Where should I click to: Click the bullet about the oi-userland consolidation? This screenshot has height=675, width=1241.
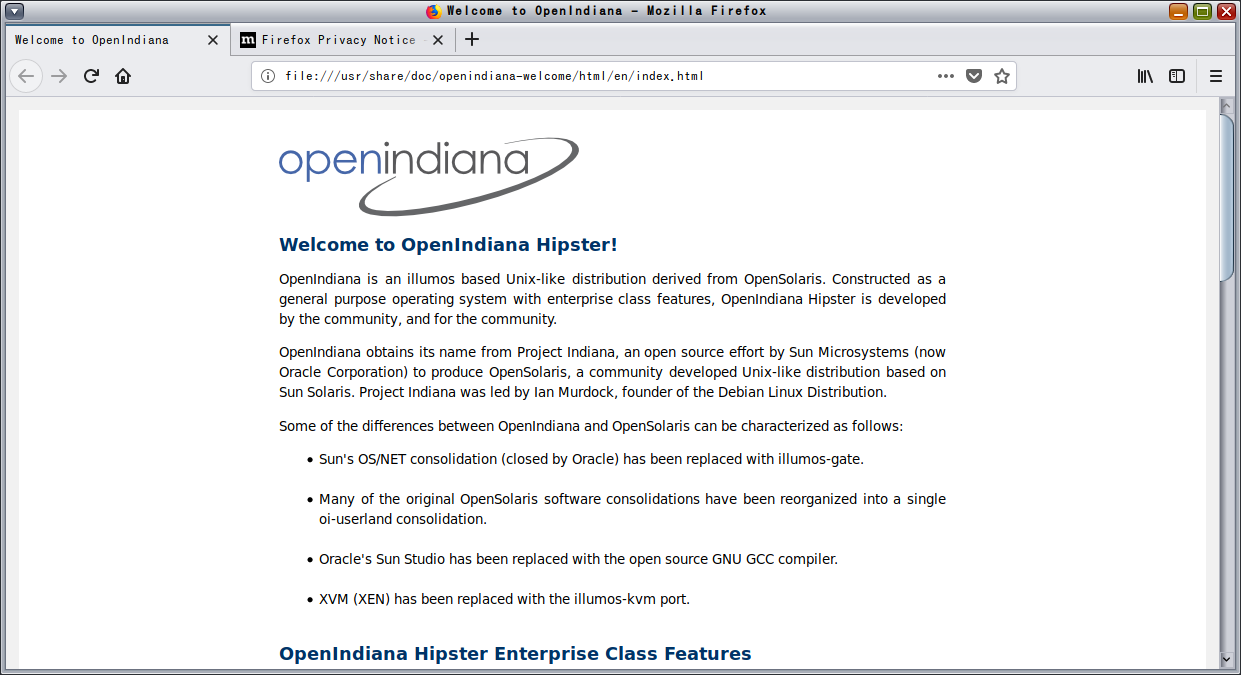632,509
